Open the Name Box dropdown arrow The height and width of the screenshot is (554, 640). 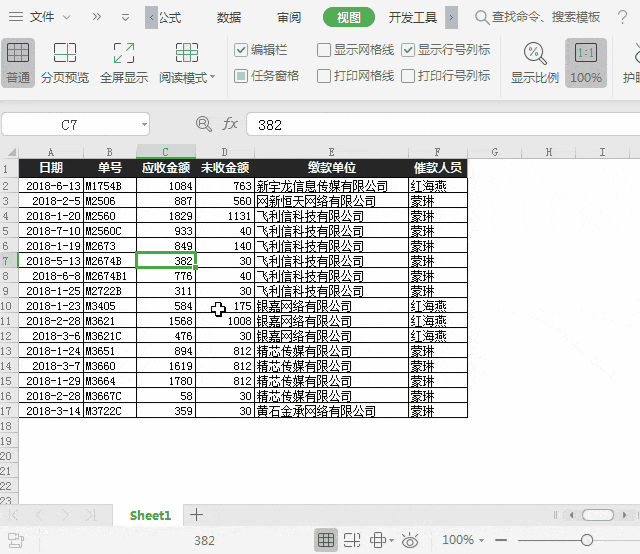point(144,124)
